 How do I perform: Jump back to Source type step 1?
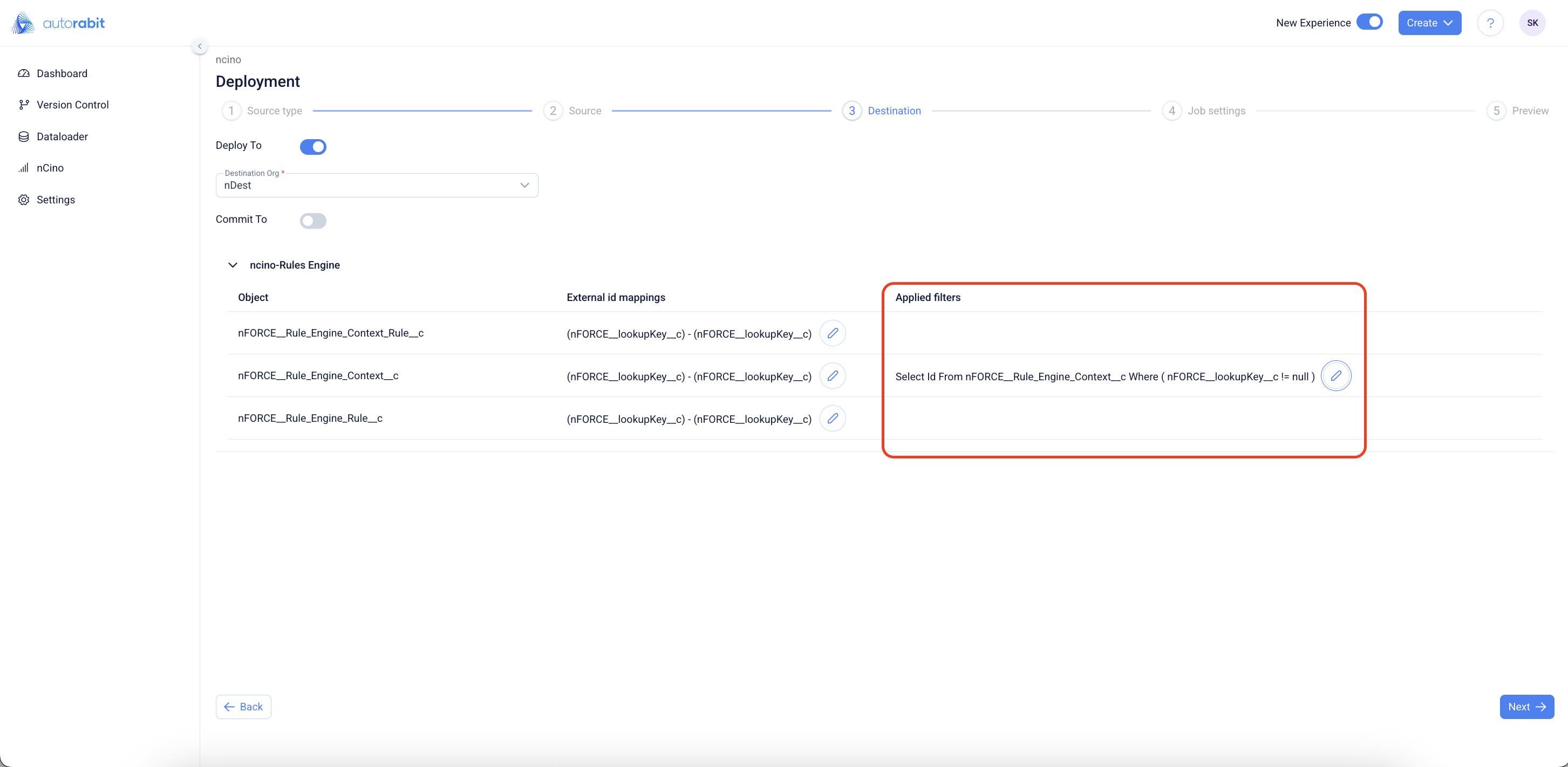click(263, 111)
